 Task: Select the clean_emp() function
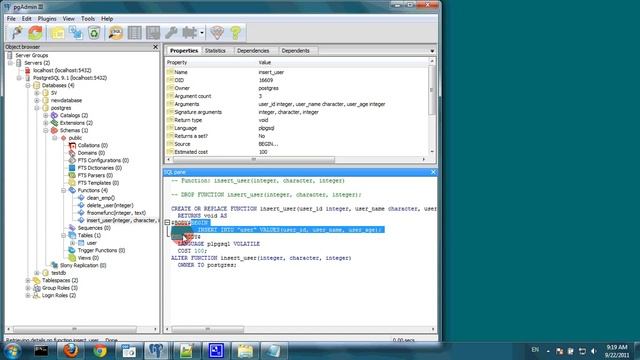[x=100, y=198]
